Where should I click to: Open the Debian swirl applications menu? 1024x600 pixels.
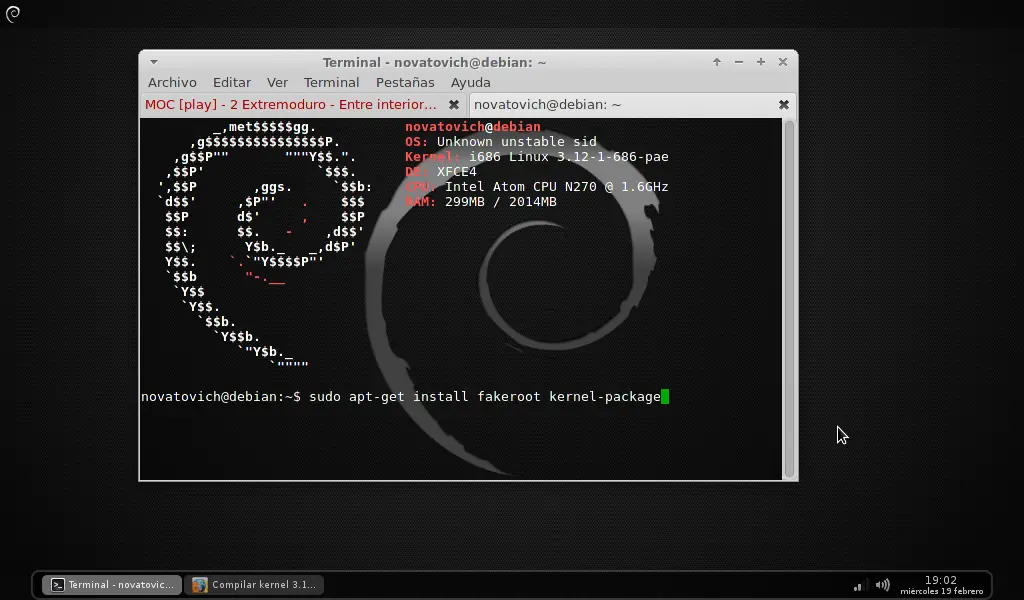(x=12, y=14)
